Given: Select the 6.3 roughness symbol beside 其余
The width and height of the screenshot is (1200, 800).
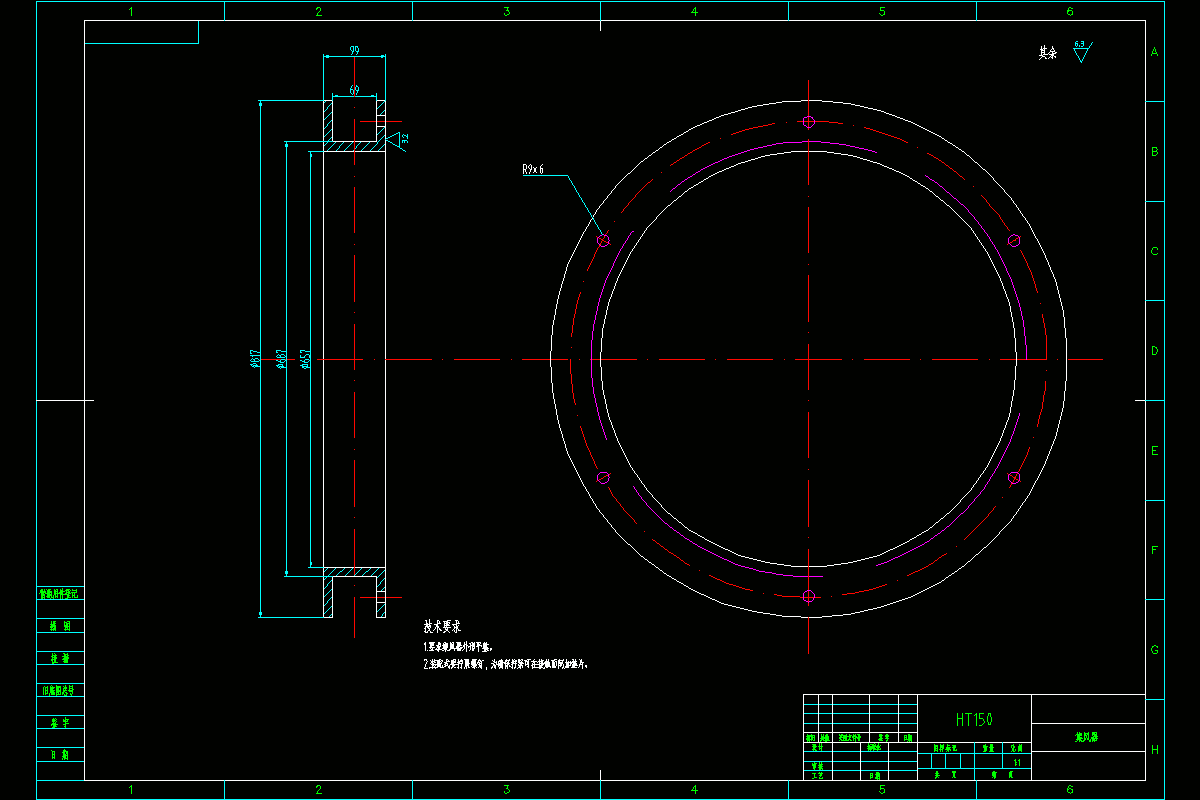Looking at the screenshot, I should (1082, 51).
